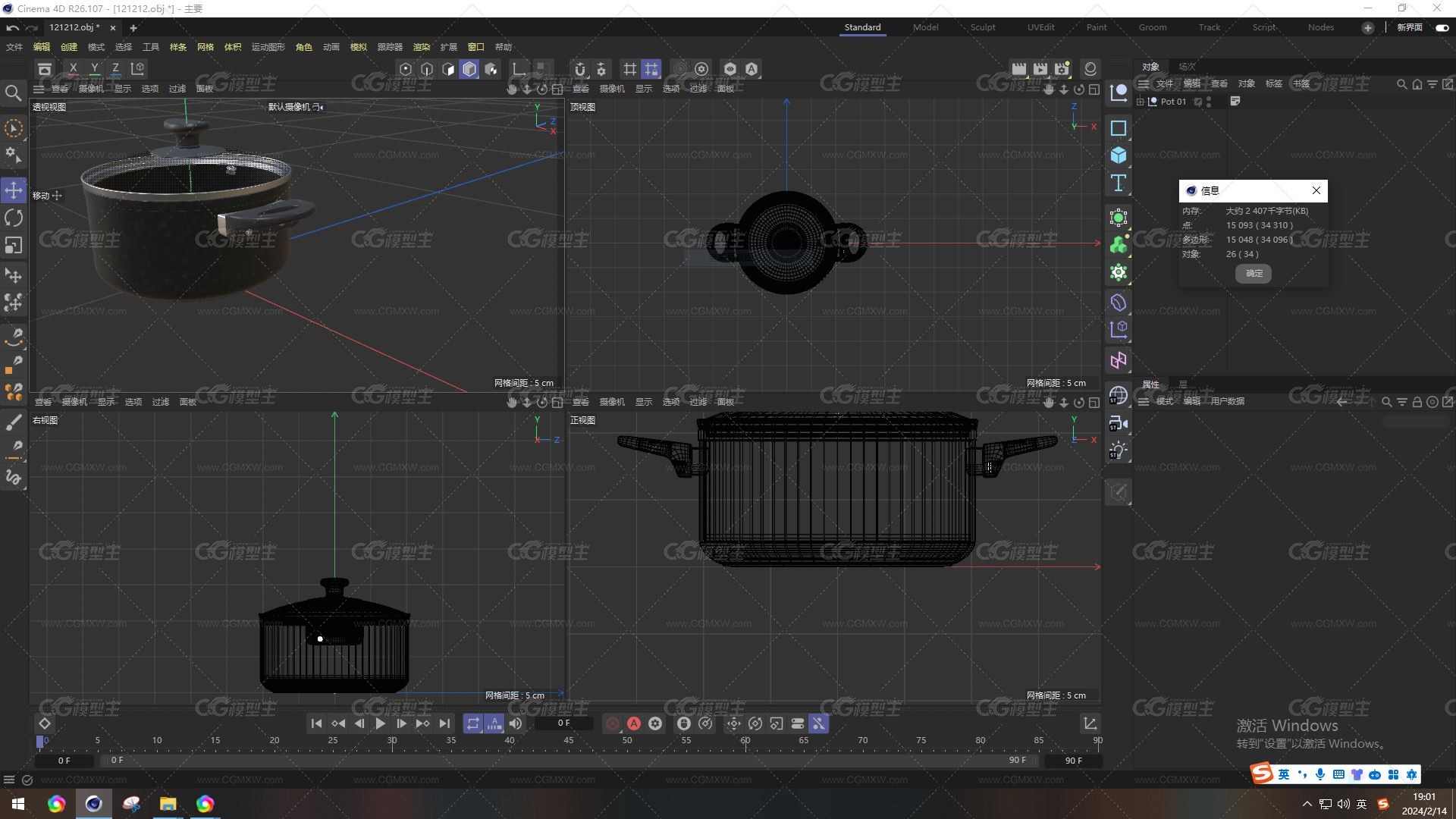This screenshot has height=819, width=1456.
Task: Click Render to Picture Viewer icon
Action: coord(1040,69)
